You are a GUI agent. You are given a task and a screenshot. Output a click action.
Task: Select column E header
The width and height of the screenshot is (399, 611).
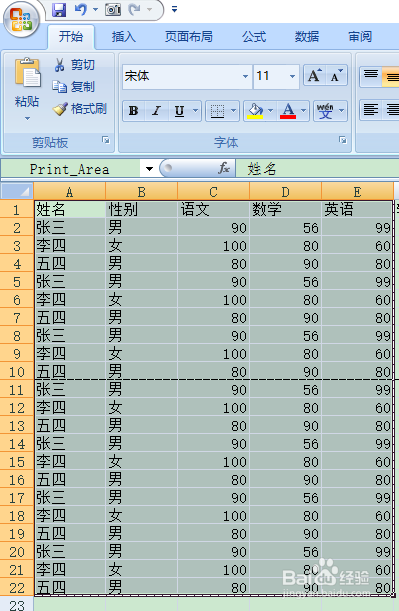[357, 192]
